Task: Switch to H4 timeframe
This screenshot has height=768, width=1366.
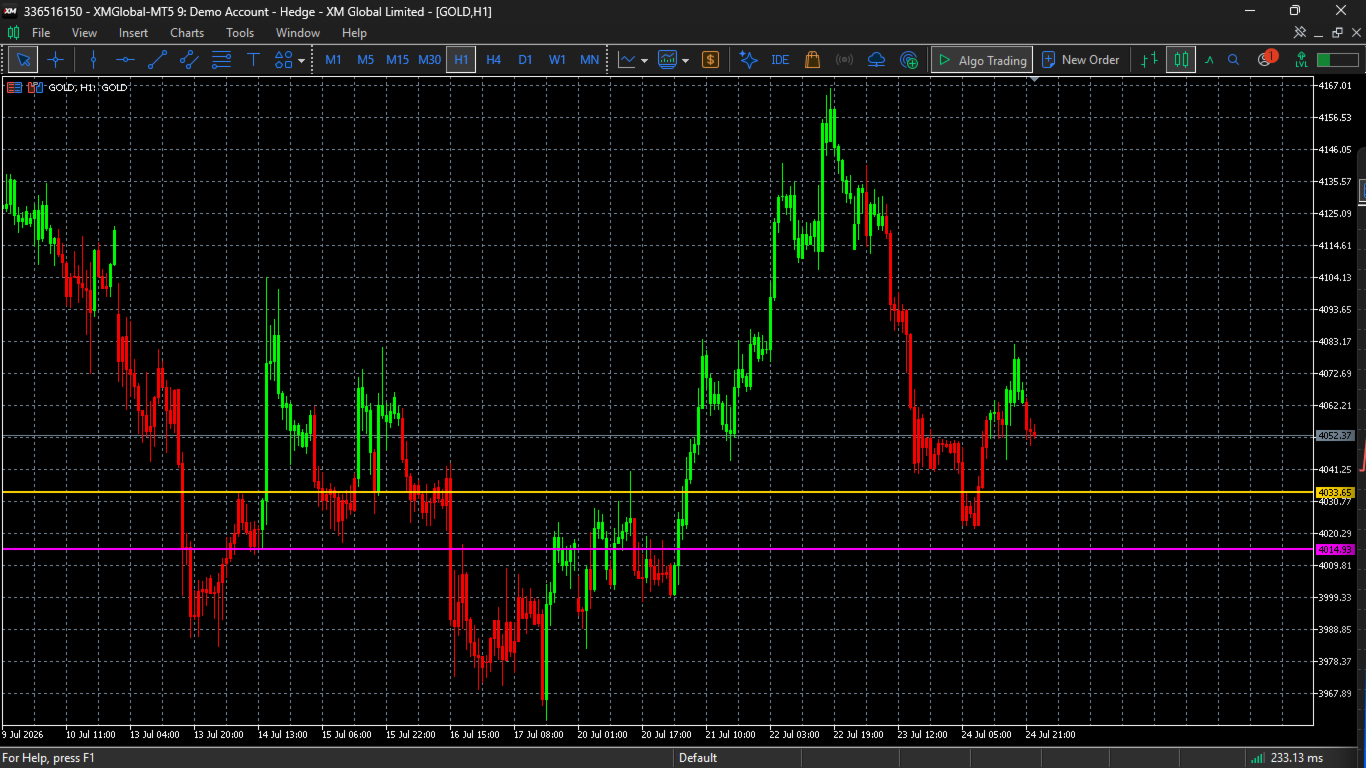Action: [x=493, y=60]
